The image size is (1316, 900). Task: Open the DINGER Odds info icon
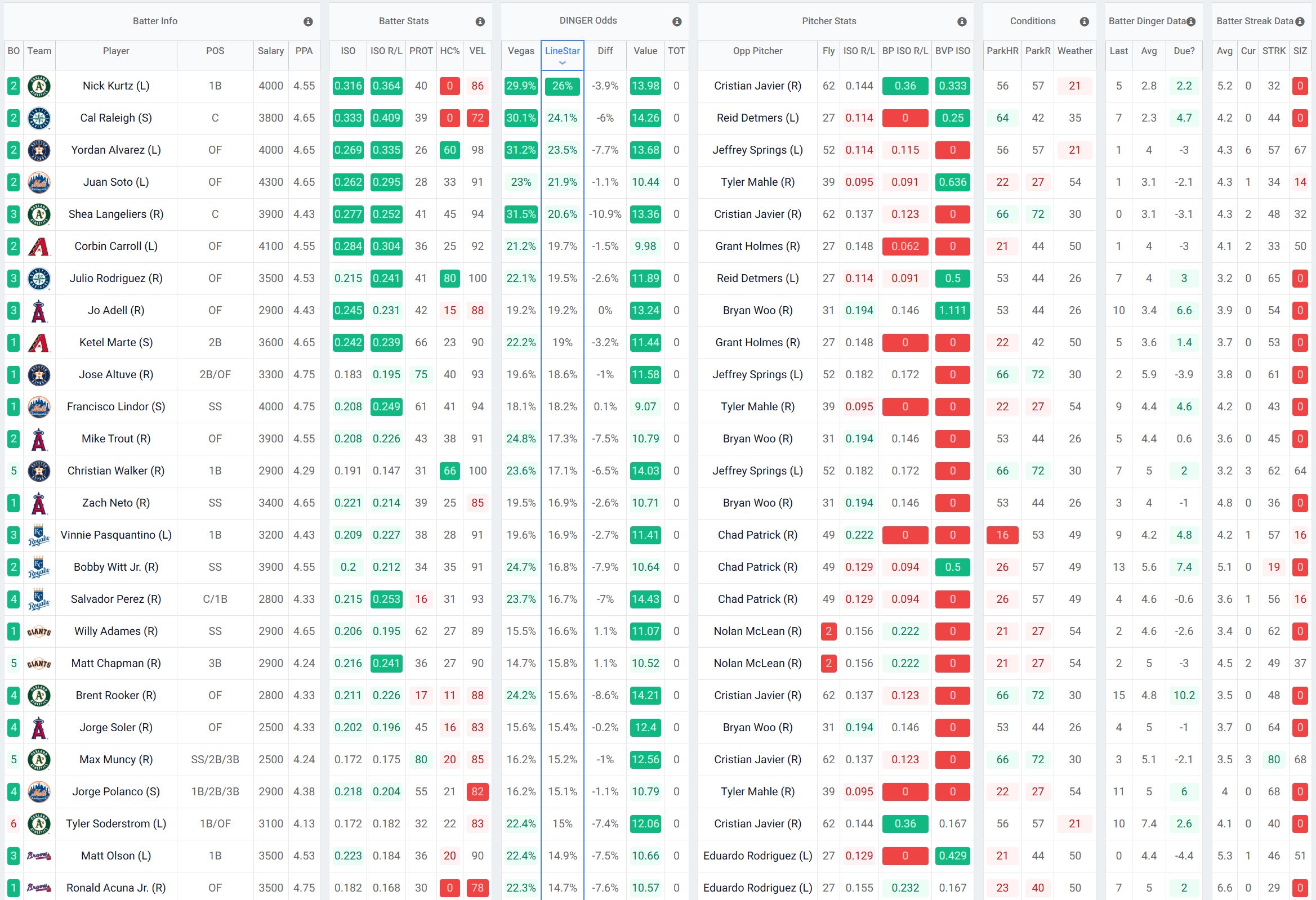(x=677, y=21)
